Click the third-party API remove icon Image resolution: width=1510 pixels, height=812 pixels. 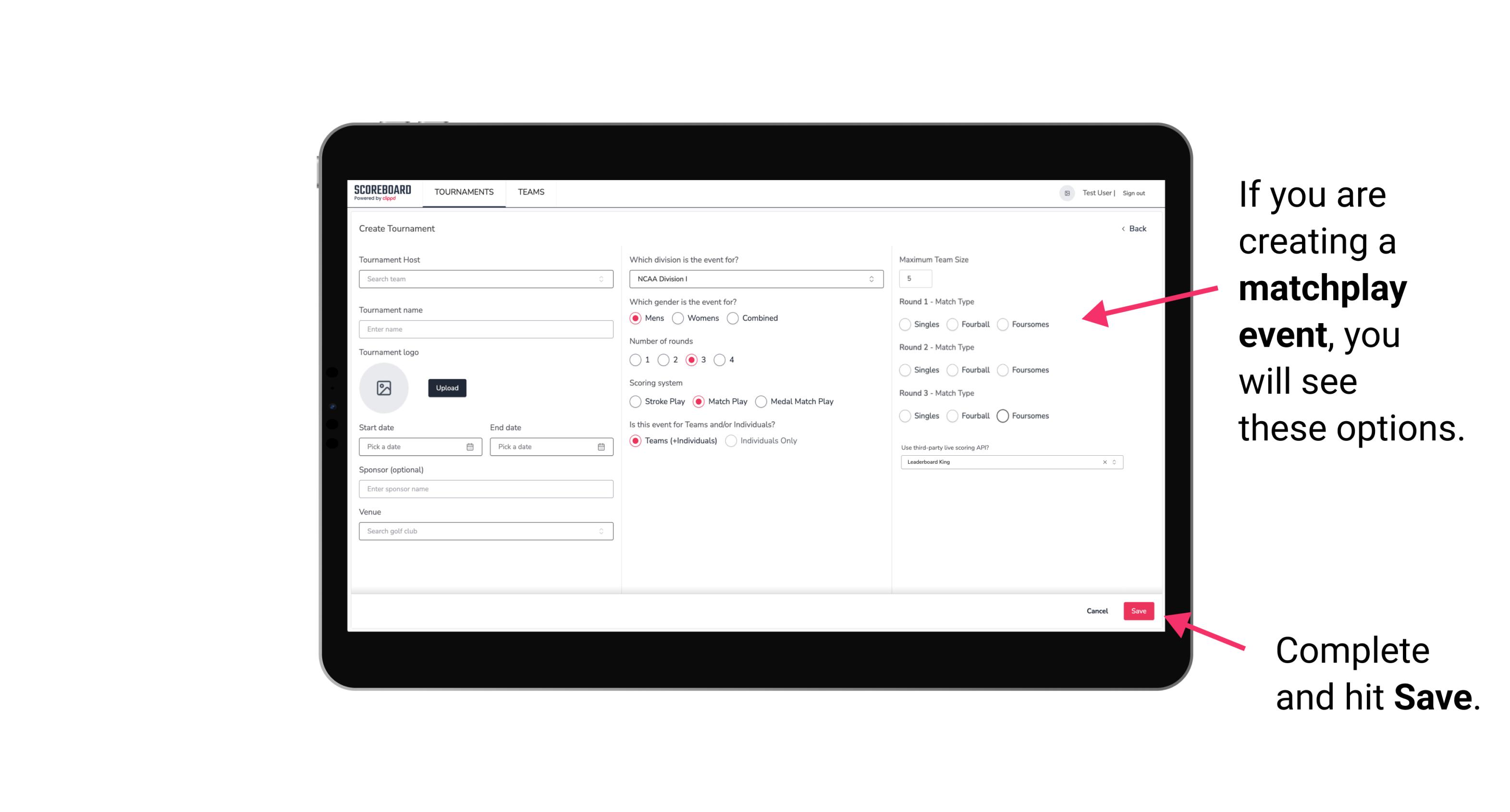coord(1104,462)
